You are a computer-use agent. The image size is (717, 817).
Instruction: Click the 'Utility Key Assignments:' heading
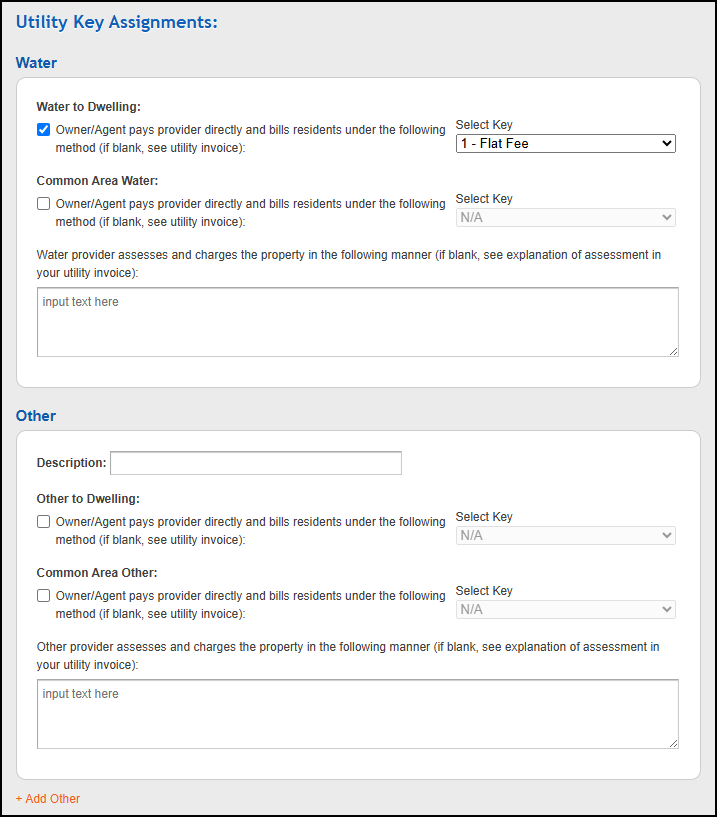click(x=117, y=22)
